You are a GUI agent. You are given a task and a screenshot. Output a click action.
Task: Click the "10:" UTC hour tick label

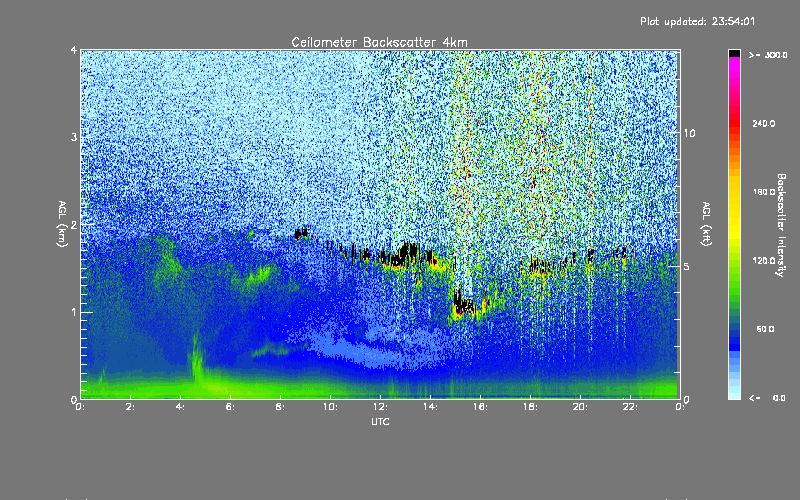point(330,407)
